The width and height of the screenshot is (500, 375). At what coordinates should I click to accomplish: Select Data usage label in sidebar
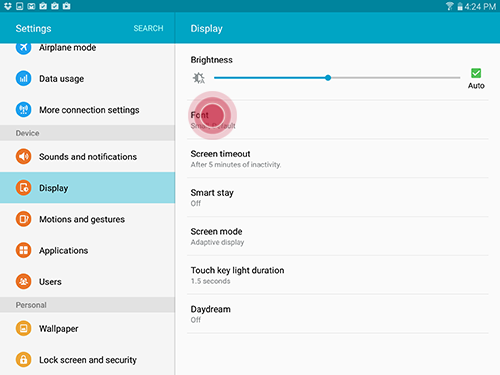pos(61,79)
